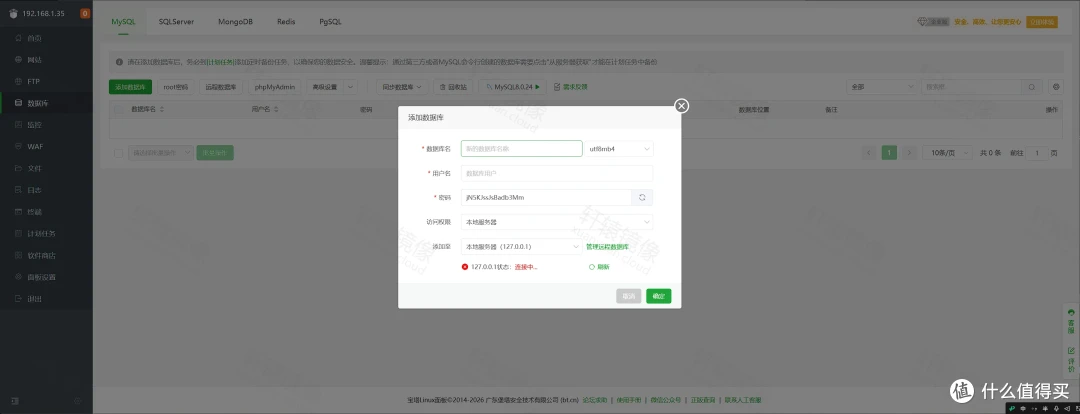Click the 管理远程数据库 link

click(607, 247)
